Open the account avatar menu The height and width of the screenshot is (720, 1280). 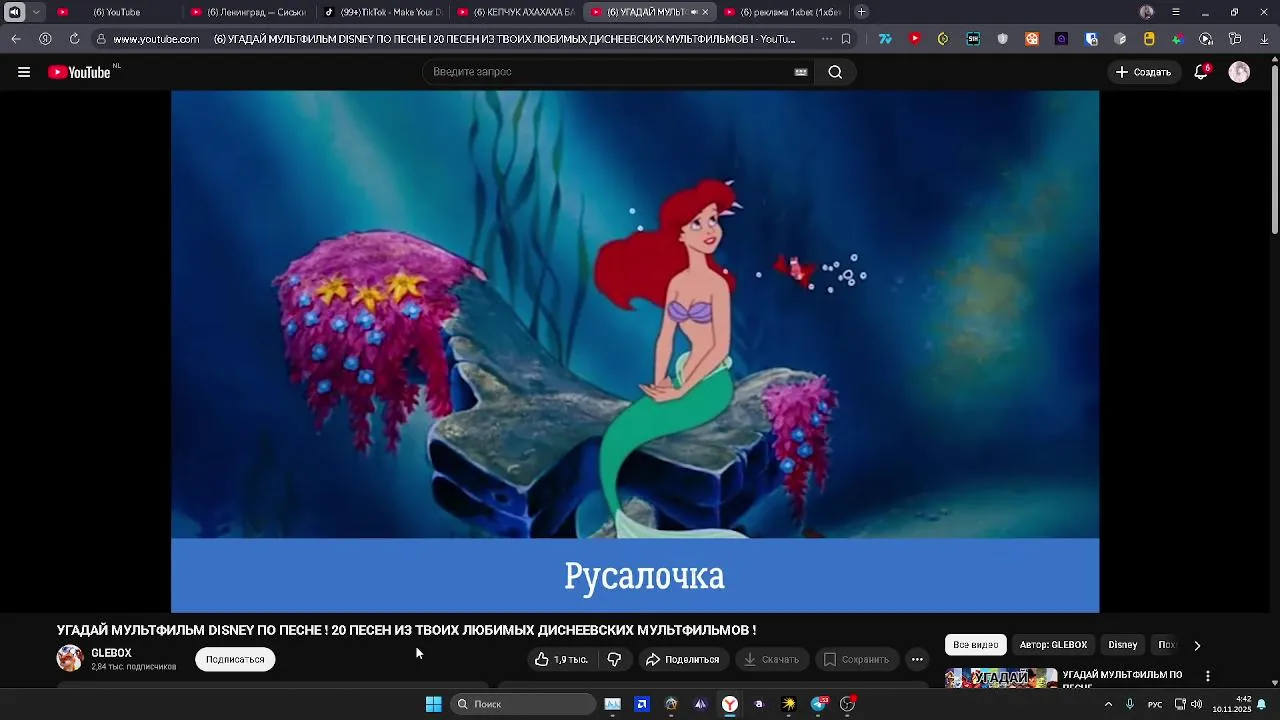pos(1239,72)
